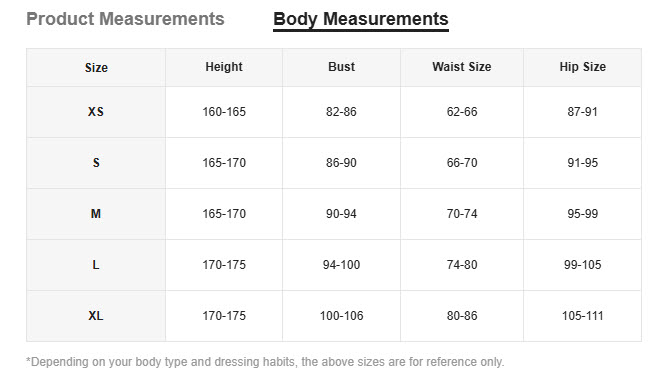Click the Size column header
Screen dimensions: 665x381
point(96,67)
